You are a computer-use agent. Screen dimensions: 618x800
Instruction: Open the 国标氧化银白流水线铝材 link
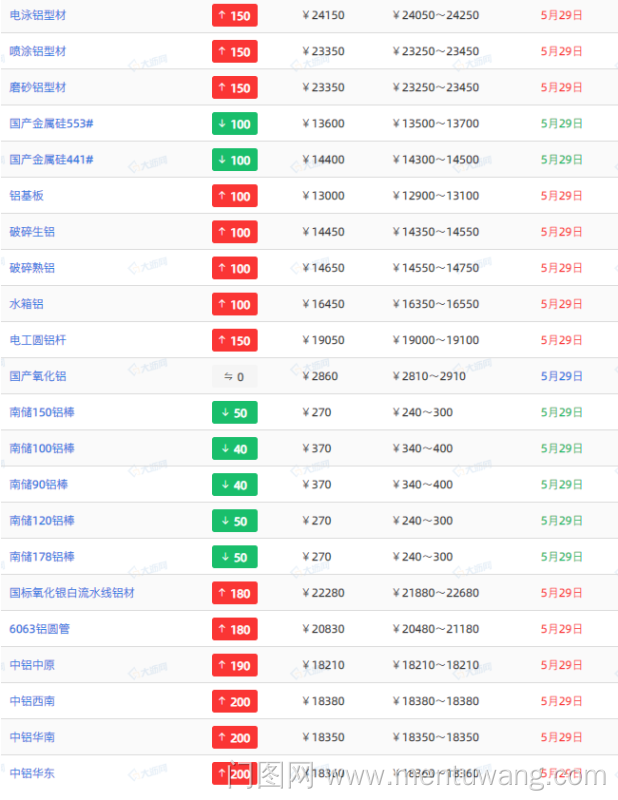[72, 593]
